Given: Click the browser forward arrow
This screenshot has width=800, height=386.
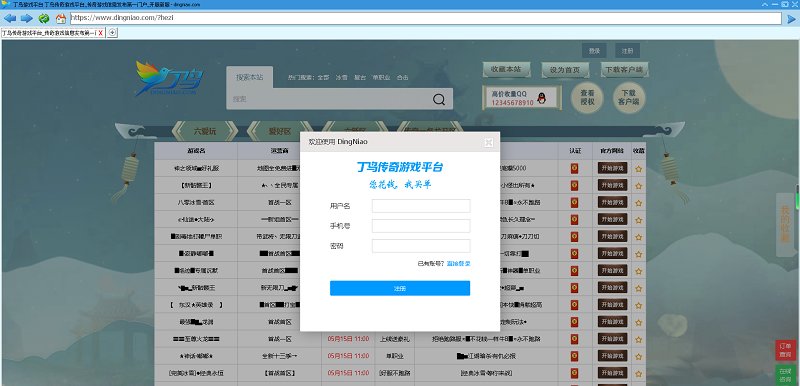Looking at the screenshot, I should point(27,18).
